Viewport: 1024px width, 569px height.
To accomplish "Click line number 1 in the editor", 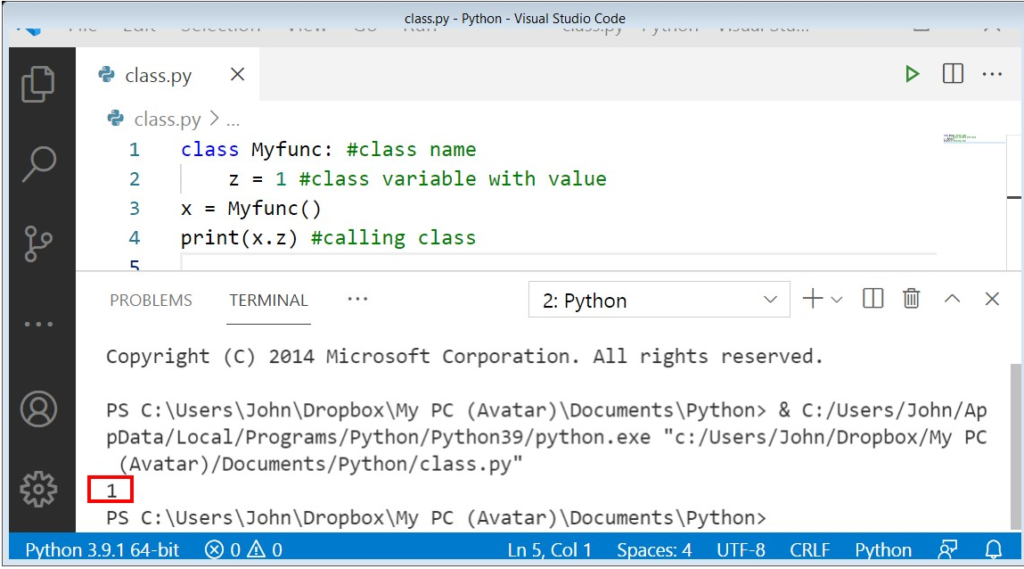I will tap(134, 150).
